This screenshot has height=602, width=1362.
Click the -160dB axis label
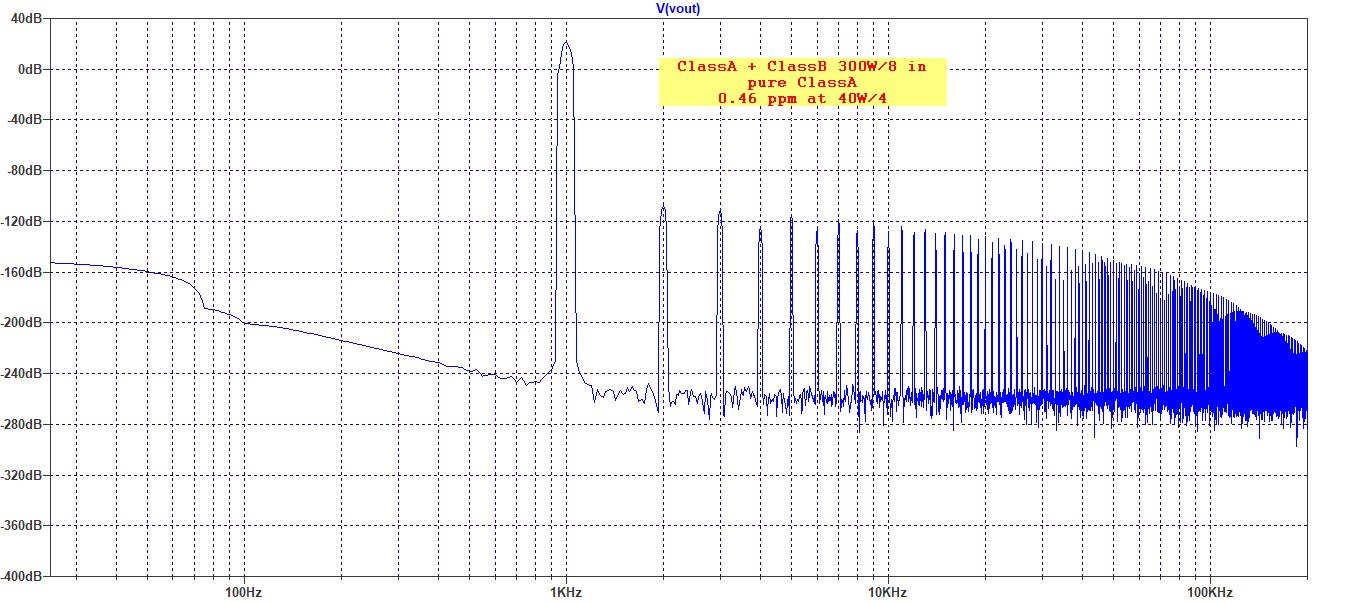(x=23, y=272)
